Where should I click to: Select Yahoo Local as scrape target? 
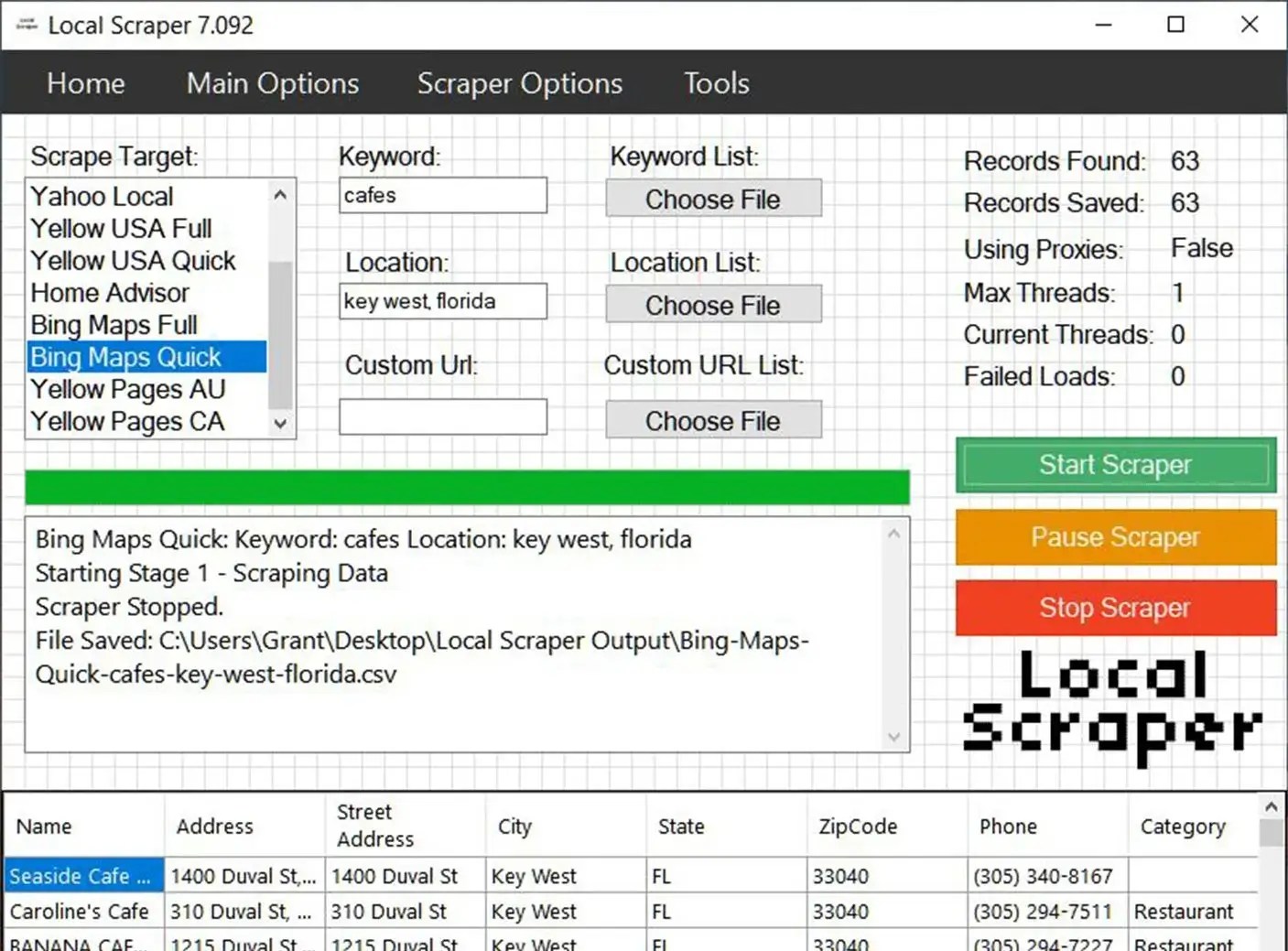click(101, 195)
